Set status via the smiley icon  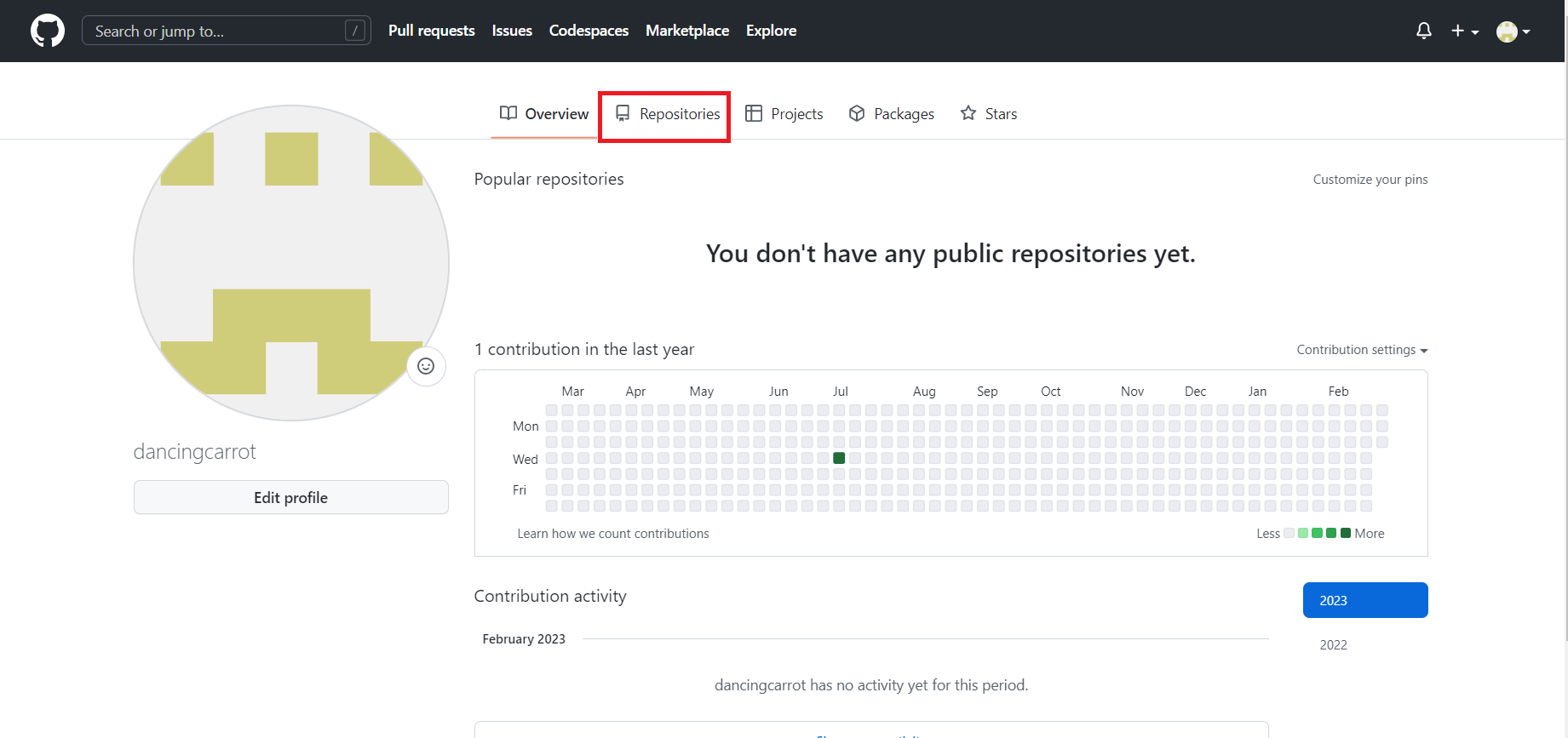tap(426, 366)
